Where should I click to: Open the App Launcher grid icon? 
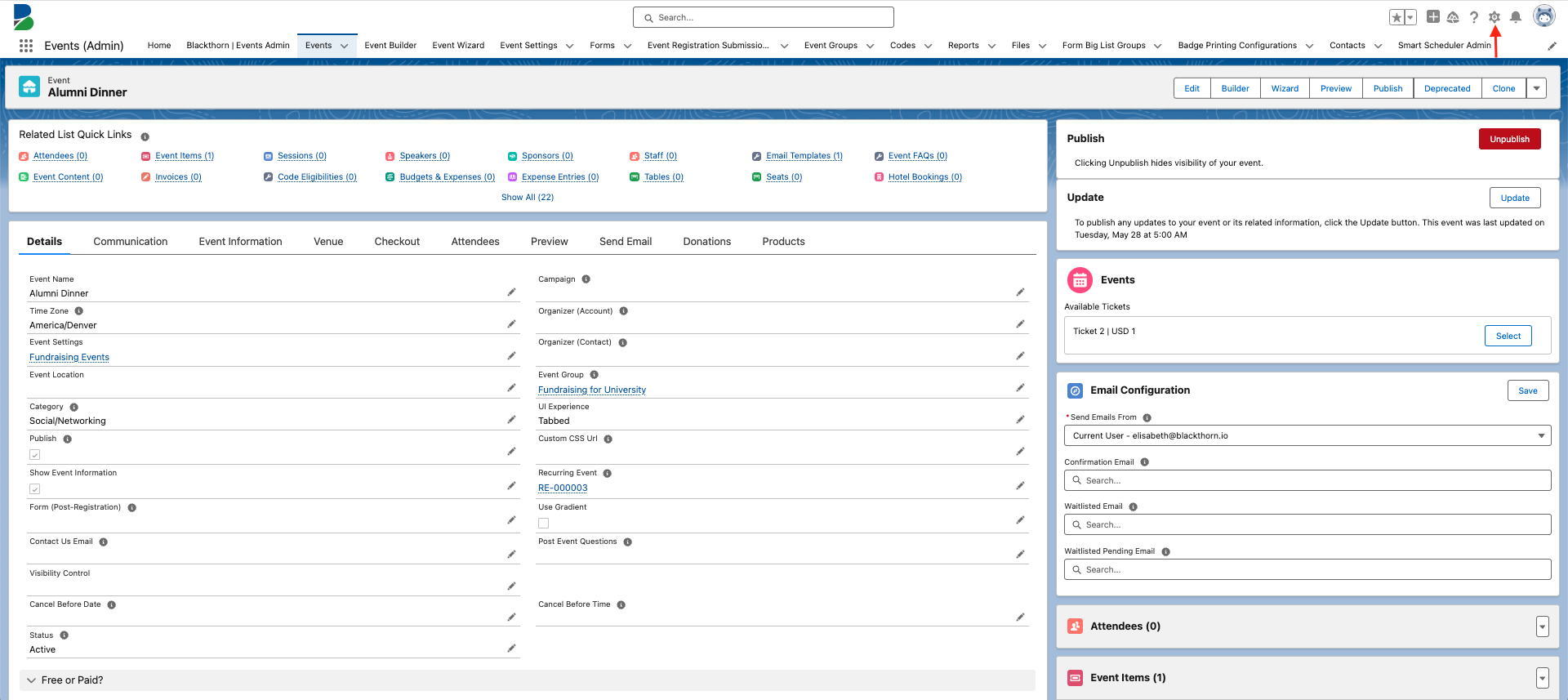26,46
